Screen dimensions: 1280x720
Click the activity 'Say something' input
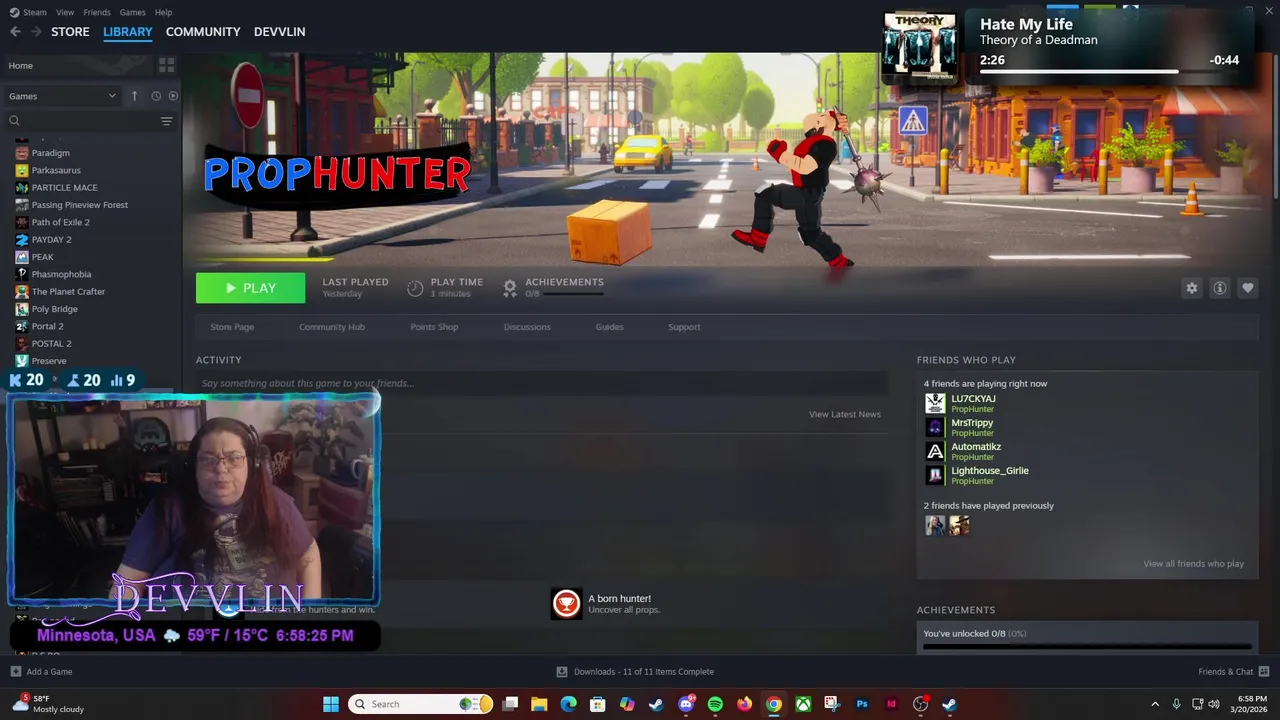542,383
